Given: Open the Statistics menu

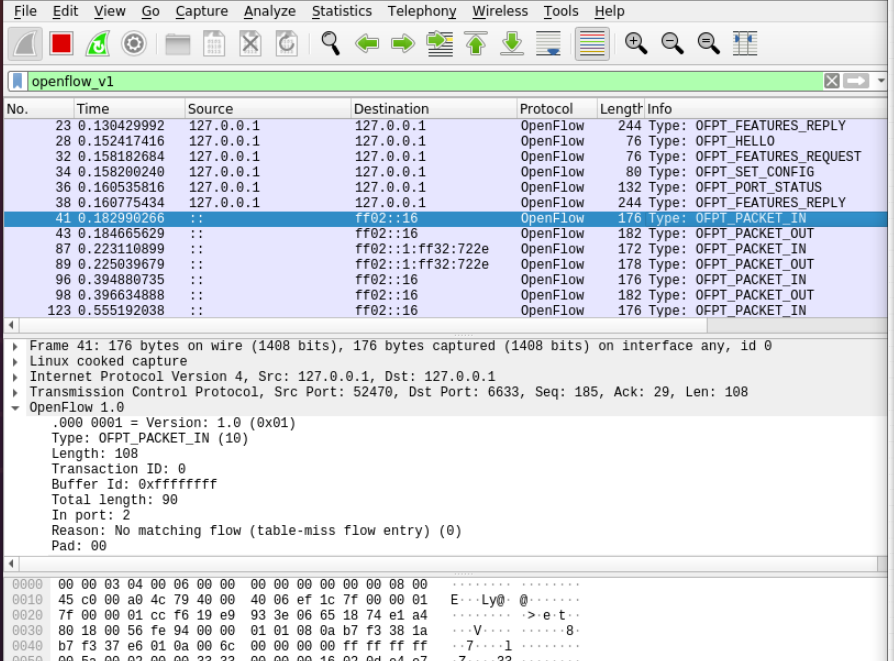Looking at the screenshot, I should pyautogui.click(x=342, y=11).
